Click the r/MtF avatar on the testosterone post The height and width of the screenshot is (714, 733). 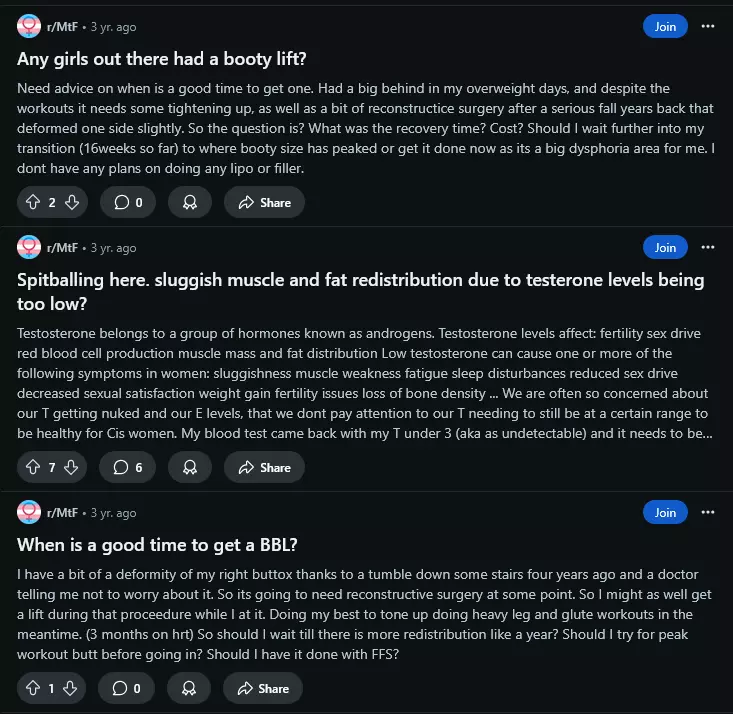point(29,247)
